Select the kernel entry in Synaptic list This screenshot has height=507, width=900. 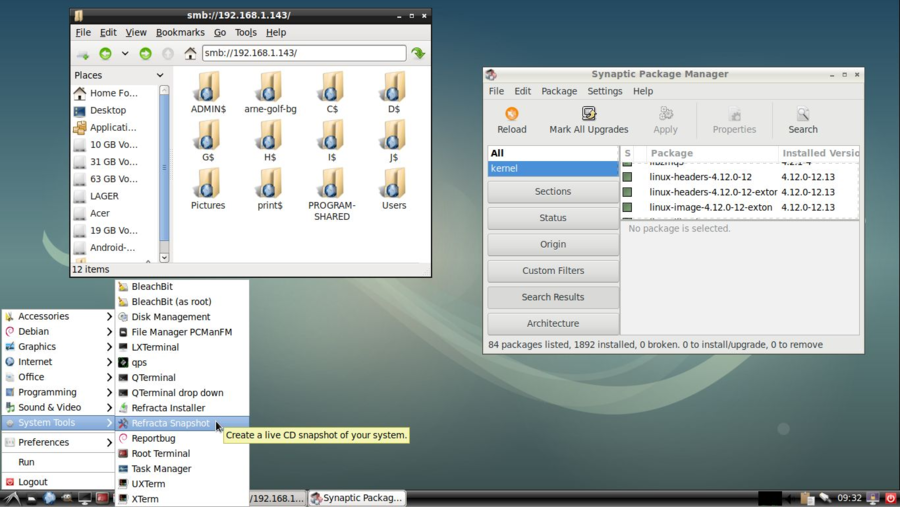pos(553,169)
